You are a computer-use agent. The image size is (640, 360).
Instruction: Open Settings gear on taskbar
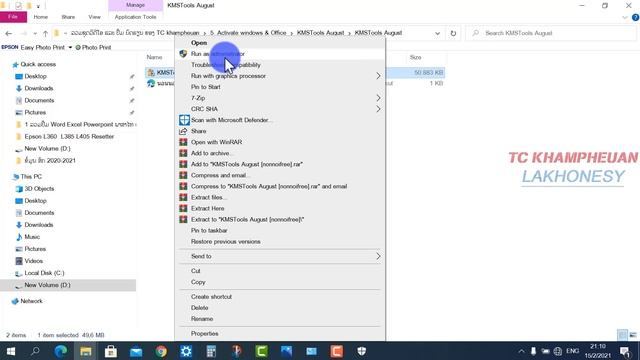(186, 351)
